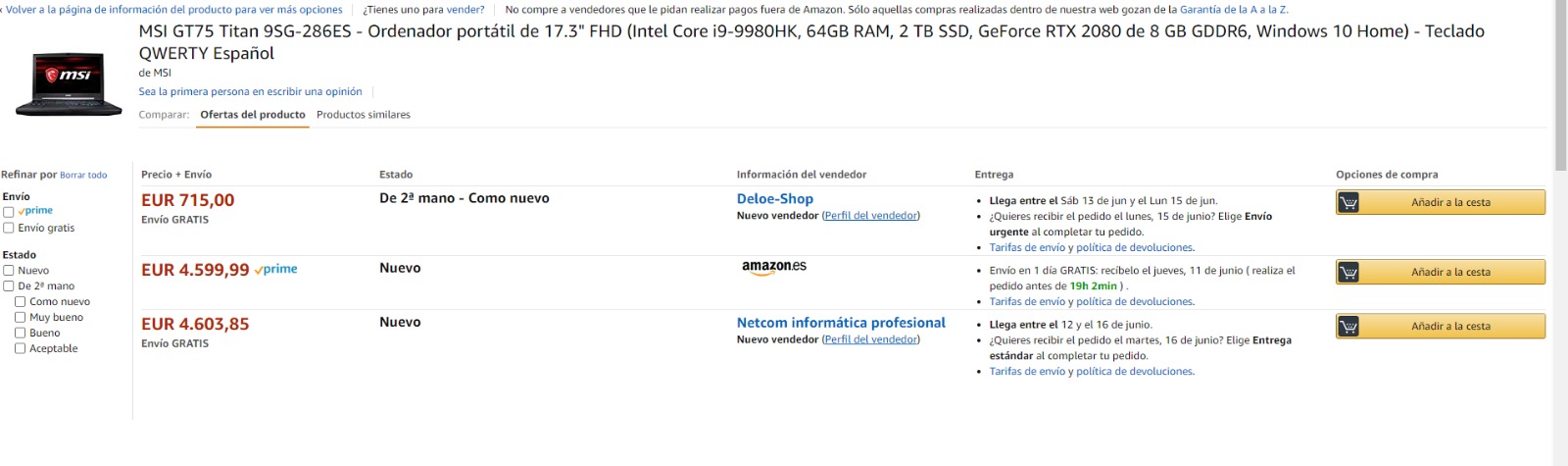Screen dimensions: 1568x466
Task: Enable the prime shipping filter checkbox
Action: (9, 212)
